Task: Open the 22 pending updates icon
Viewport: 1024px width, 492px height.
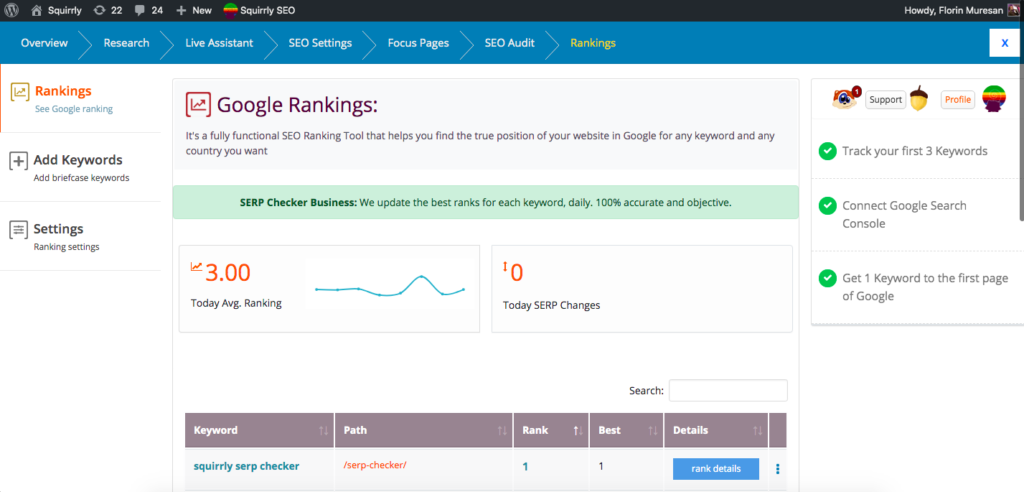Action: (99, 10)
